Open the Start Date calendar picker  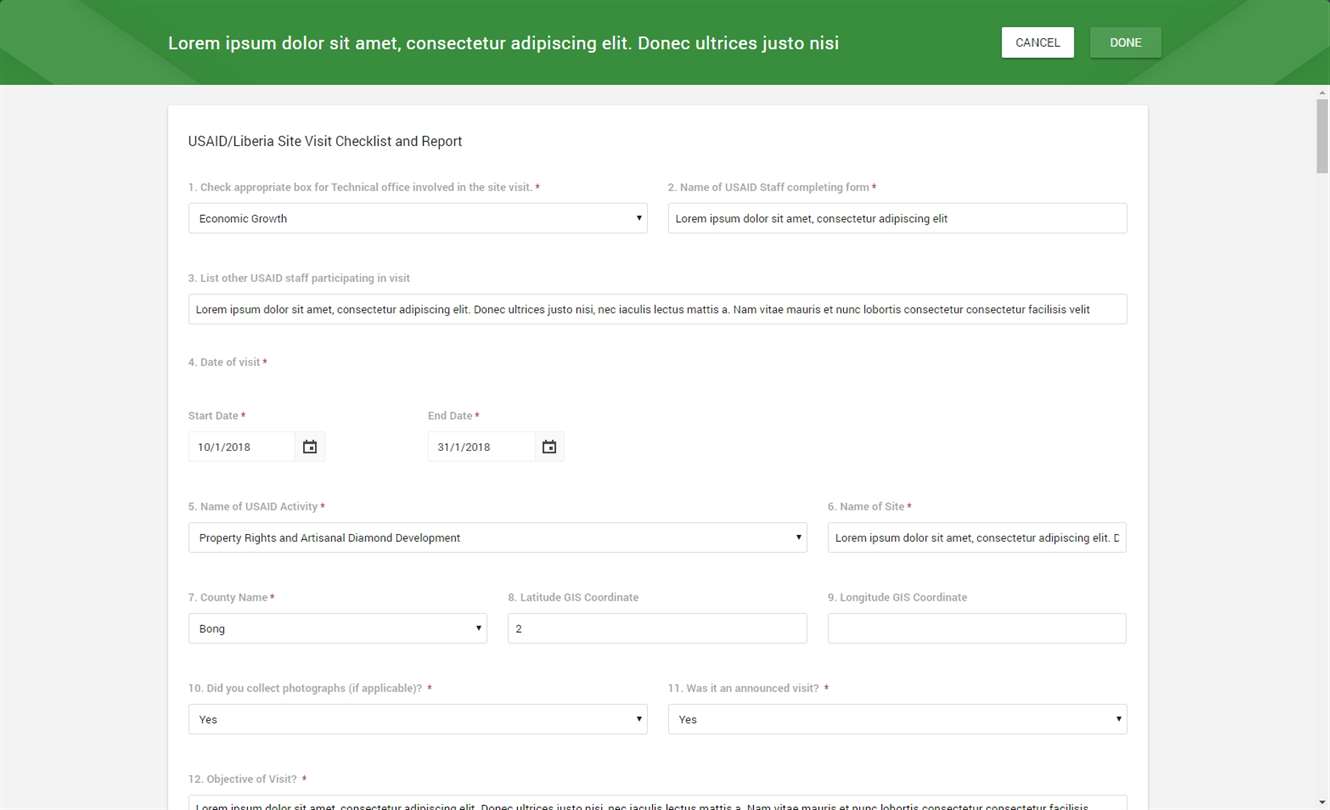[310, 447]
